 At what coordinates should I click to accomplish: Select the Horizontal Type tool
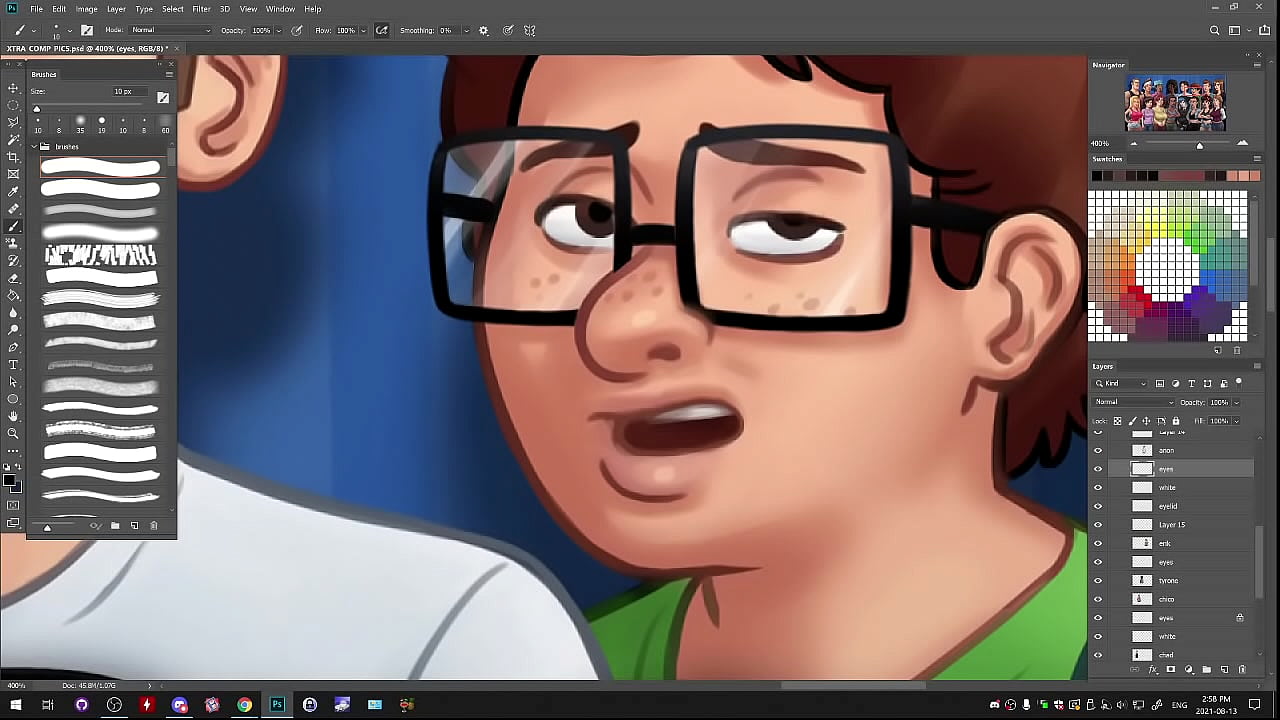pyautogui.click(x=13, y=365)
